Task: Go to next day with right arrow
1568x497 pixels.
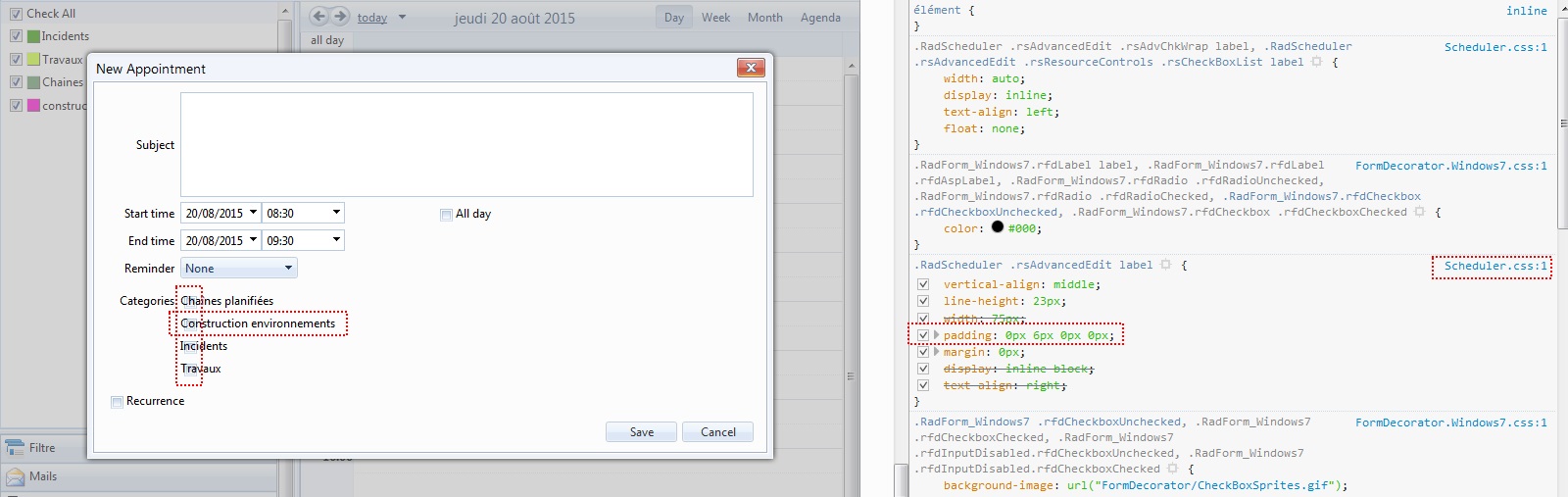Action: (x=340, y=17)
